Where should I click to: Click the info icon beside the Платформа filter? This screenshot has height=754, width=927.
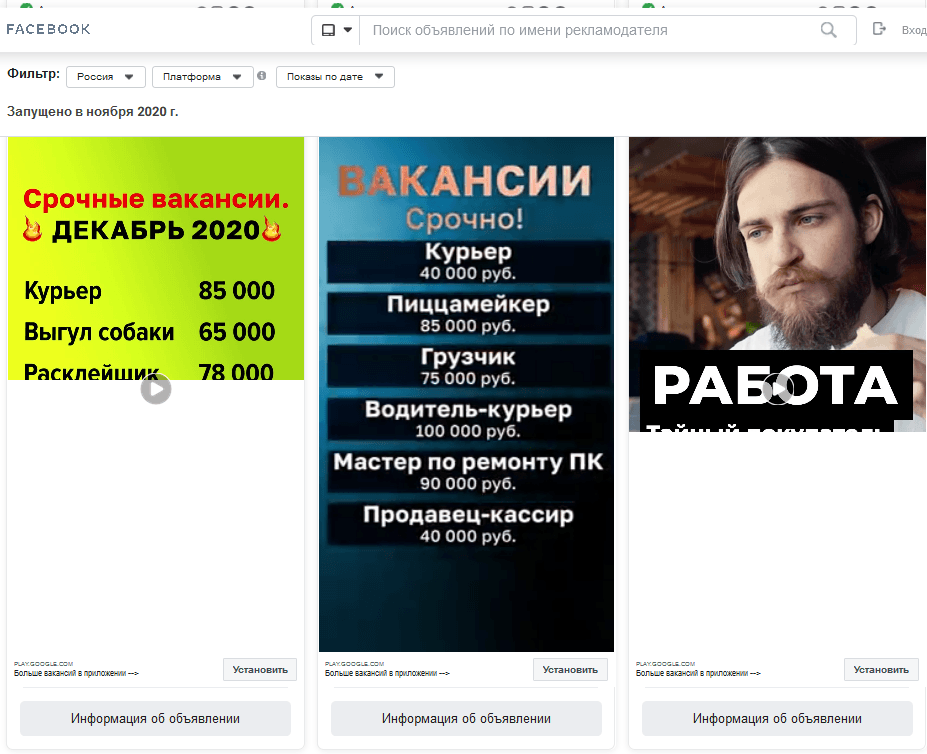click(x=262, y=76)
